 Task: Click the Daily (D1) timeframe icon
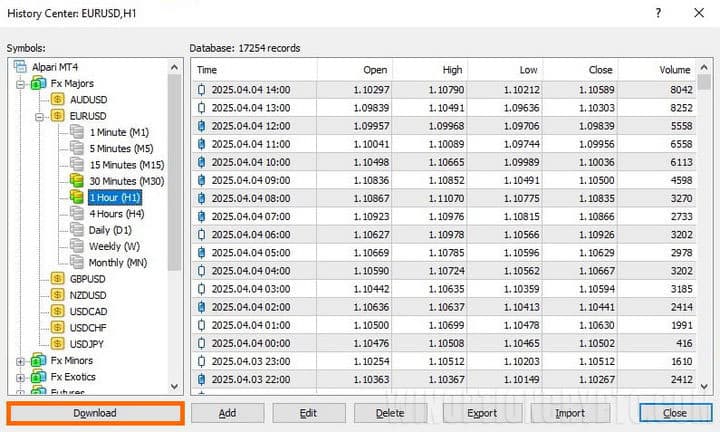click(x=77, y=230)
